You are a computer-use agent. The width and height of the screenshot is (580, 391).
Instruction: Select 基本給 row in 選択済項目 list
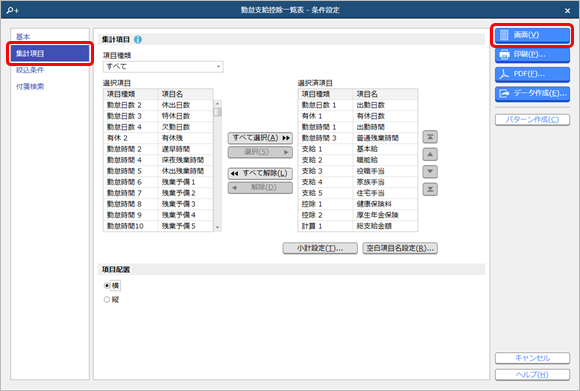[358, 149]
